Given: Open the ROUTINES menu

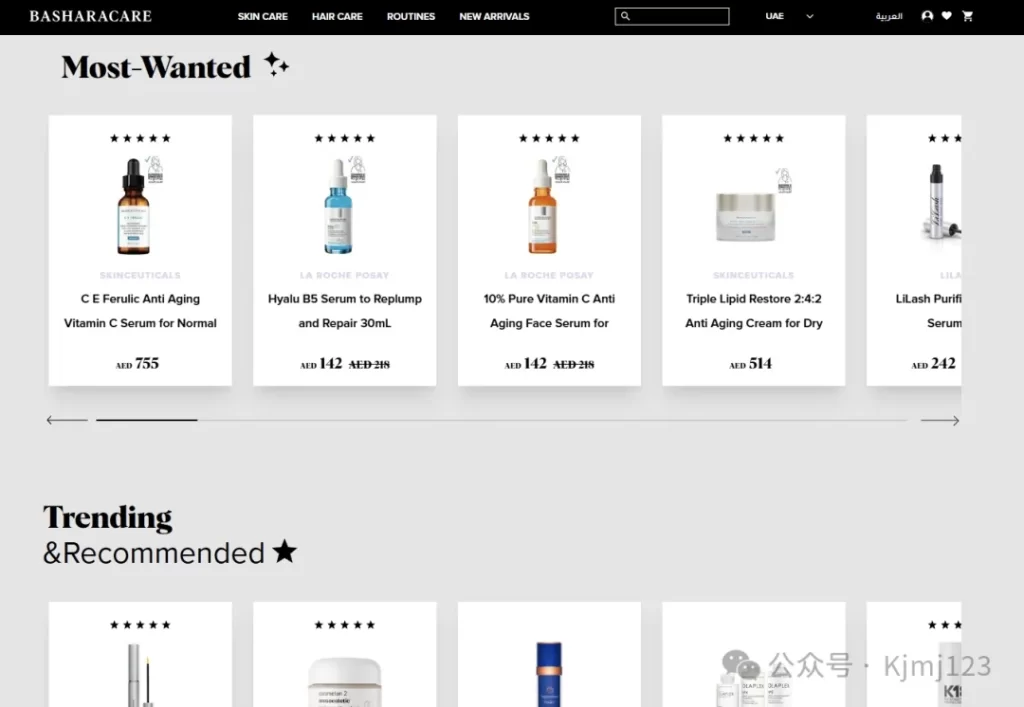Looking at the screenshot, I should [x=411, y=16].
